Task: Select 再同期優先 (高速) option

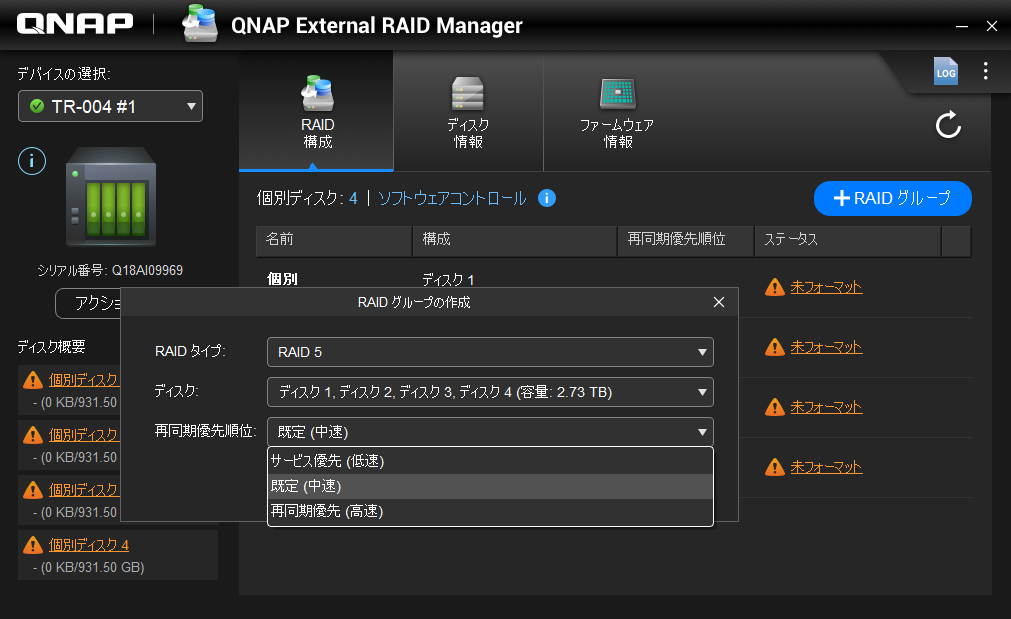Action: 490,511
